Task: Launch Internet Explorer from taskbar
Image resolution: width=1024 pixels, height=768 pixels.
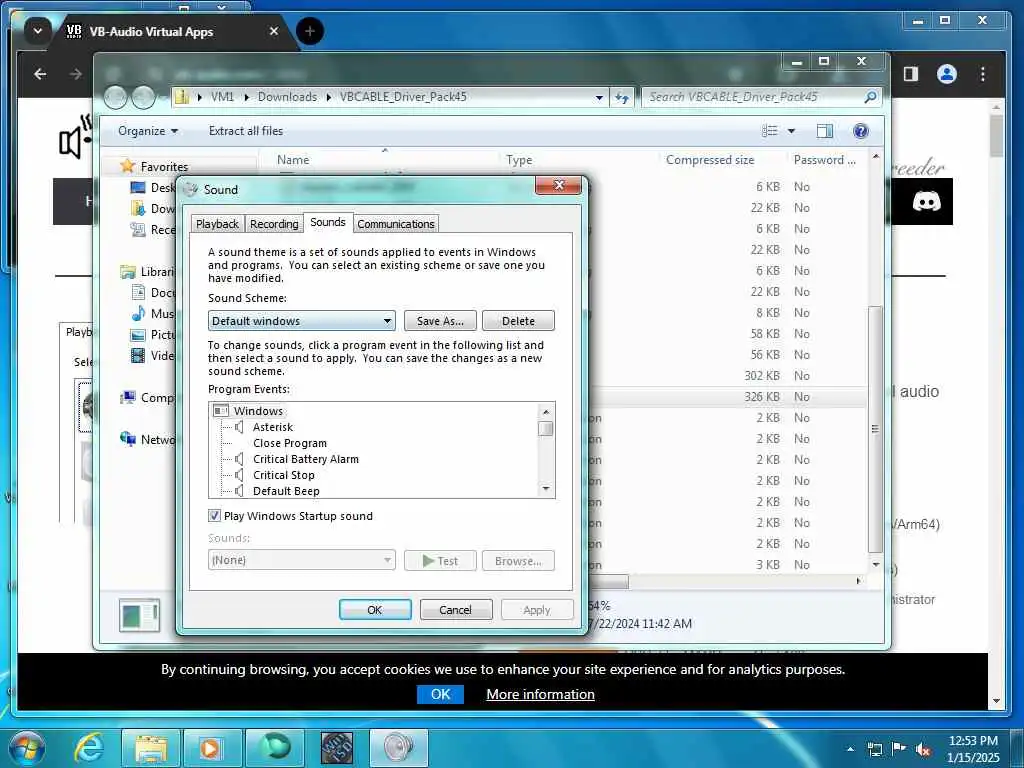Action: click(88, 748)
